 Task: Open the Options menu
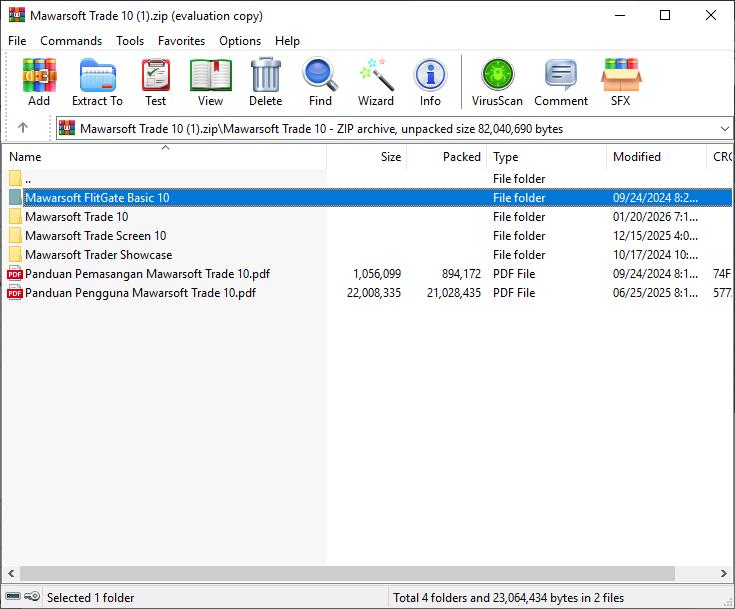pyautogui.click(x=240, y=41)
